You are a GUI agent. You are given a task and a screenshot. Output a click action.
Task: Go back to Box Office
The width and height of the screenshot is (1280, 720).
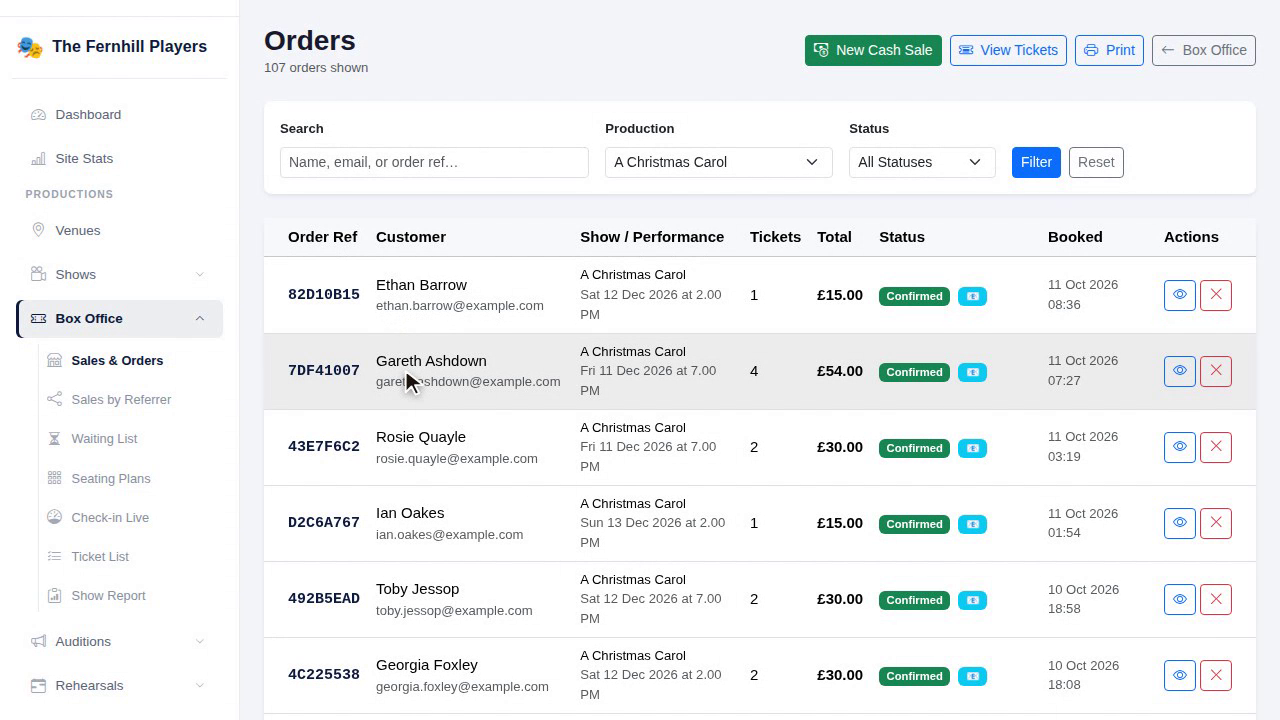[x=1204, y=50]
